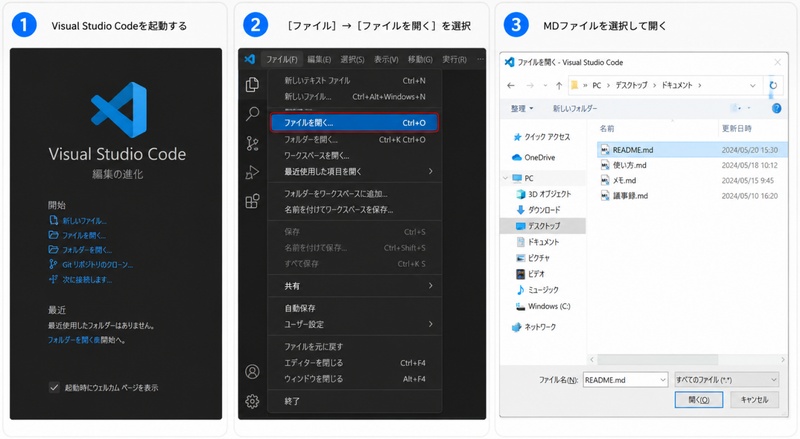
Task: Click Help icon in file dialog
Action: click(777, 108)
